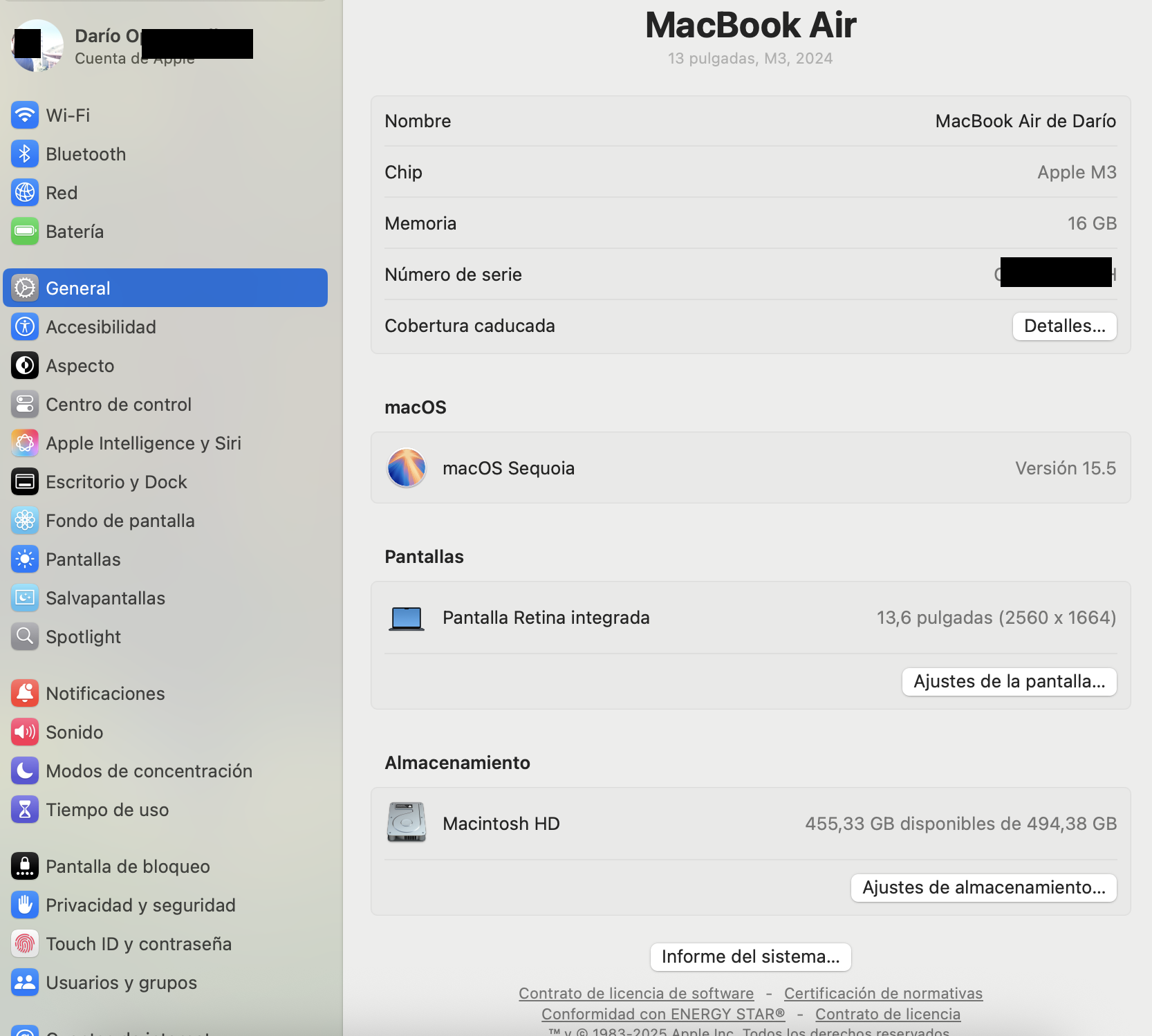Open Accesibilidad icon in sidebar

(25, 326)
